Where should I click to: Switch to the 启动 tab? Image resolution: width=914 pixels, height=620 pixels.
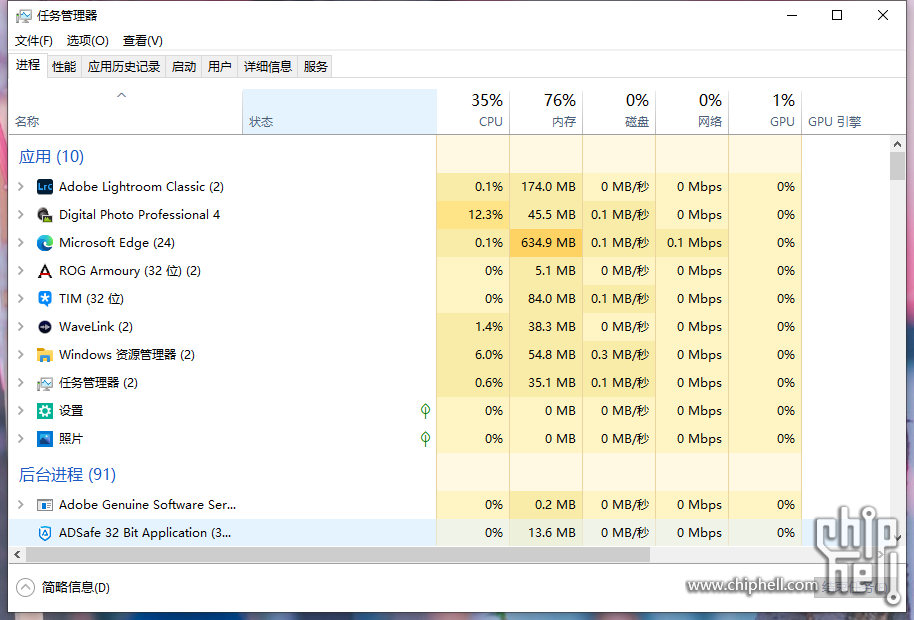pos(184,66)
